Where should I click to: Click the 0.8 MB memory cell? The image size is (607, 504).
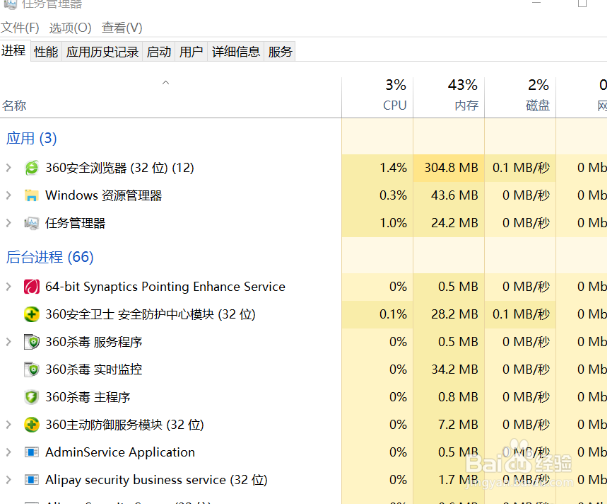pos(449,397)
